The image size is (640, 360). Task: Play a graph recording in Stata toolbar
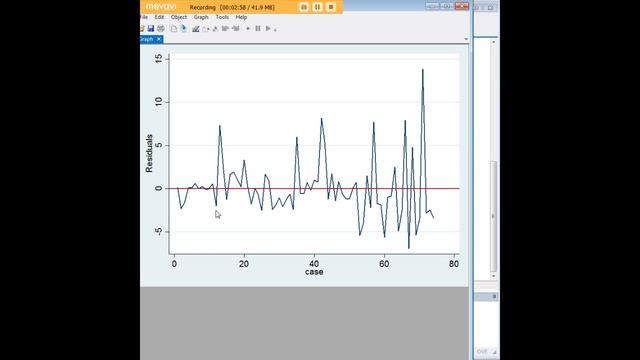point(268,29)
